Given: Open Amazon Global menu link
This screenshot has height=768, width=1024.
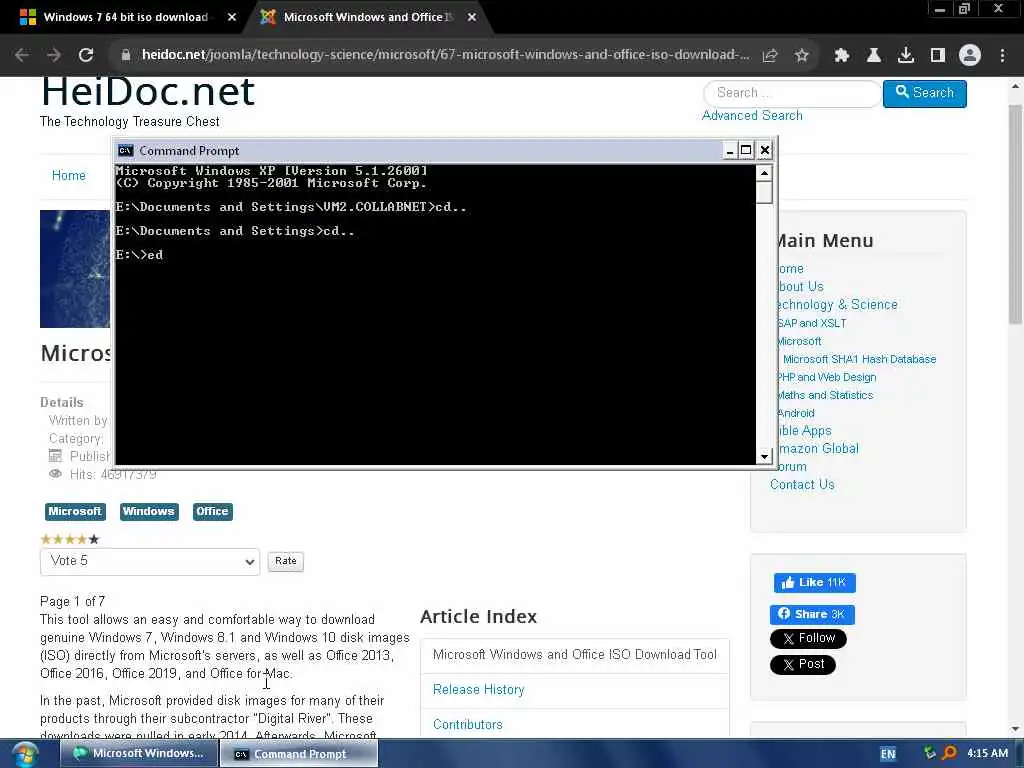Looking at the screenshot, I should click(818, 449).
